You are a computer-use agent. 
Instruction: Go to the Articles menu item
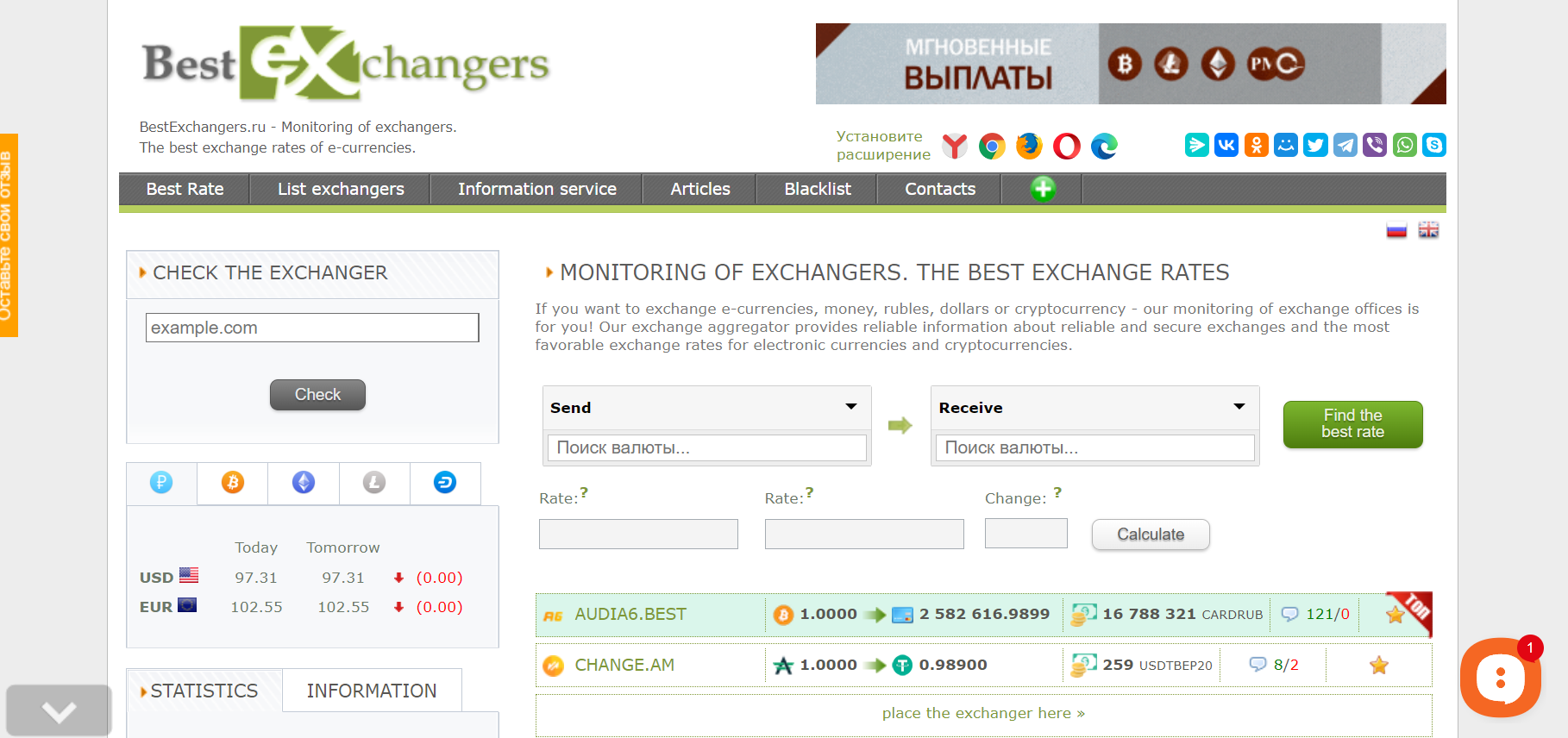700,189
